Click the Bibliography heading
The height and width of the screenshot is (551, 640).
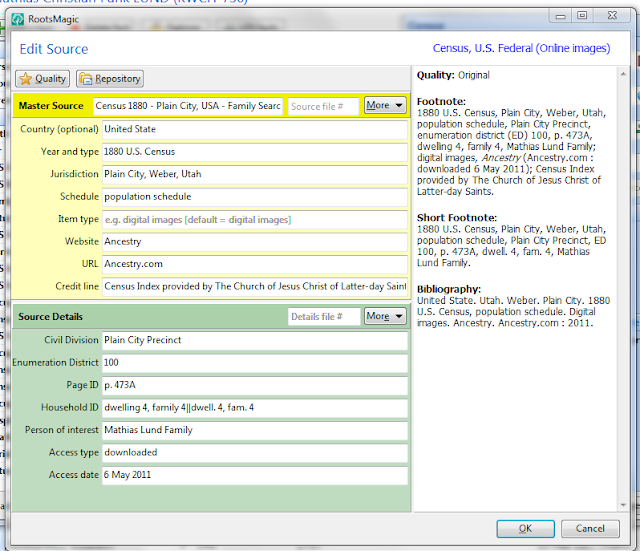[449, 289]
